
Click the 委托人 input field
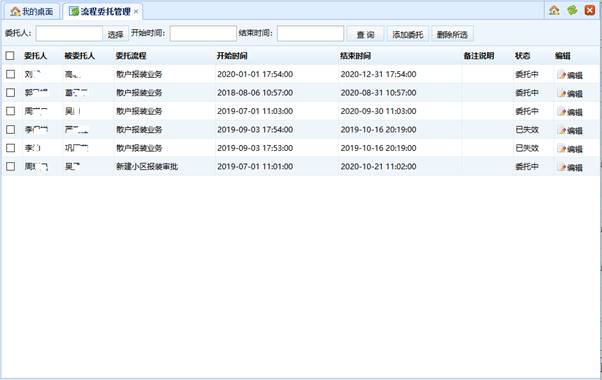(x=69, y=34)
